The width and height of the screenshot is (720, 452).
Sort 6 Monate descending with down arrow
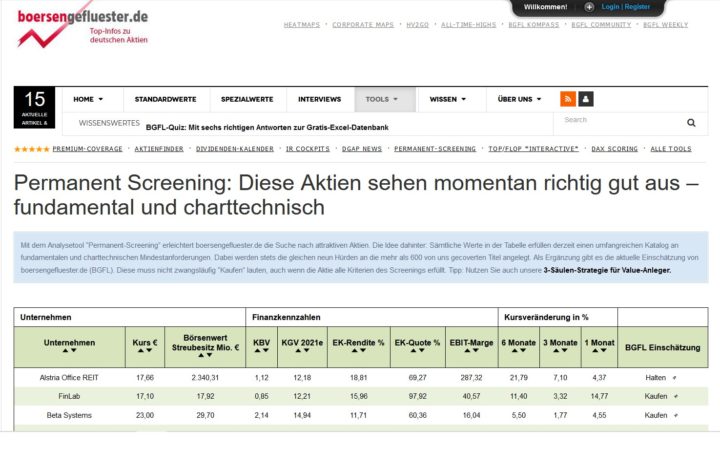click(523, 350)
